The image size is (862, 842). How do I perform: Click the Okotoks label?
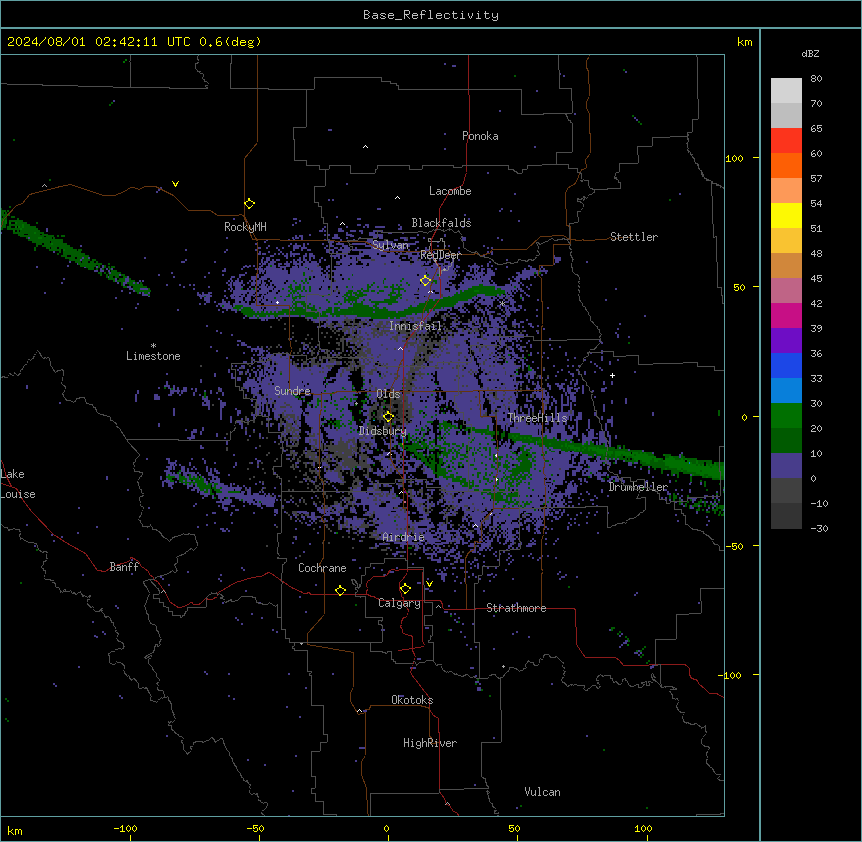pyautogui.click(x=412, y=700)
